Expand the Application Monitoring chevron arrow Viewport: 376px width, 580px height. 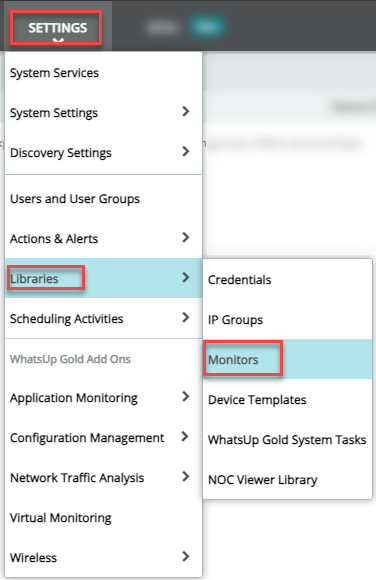(186, 397)
